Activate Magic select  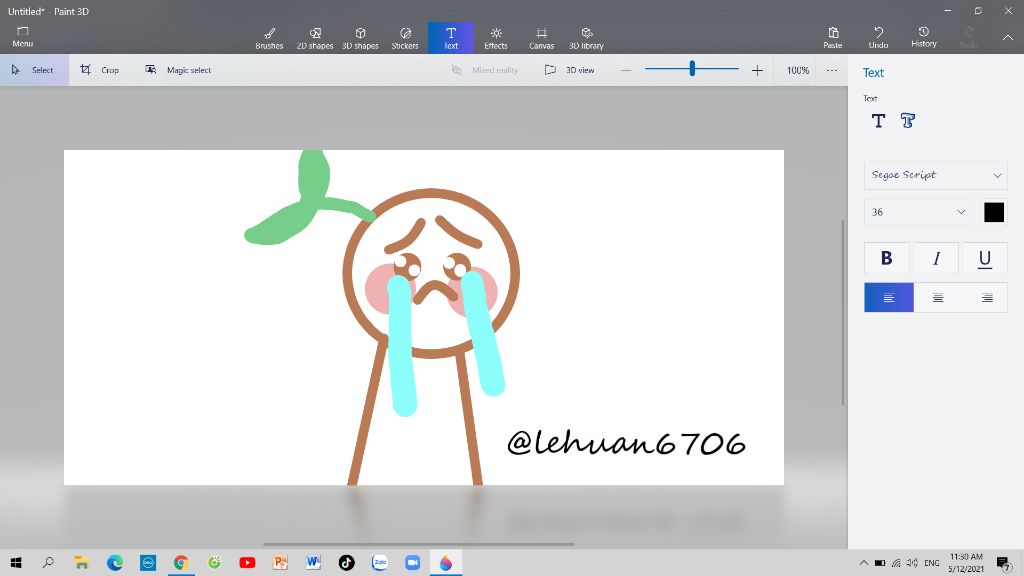tap(178, 70)
